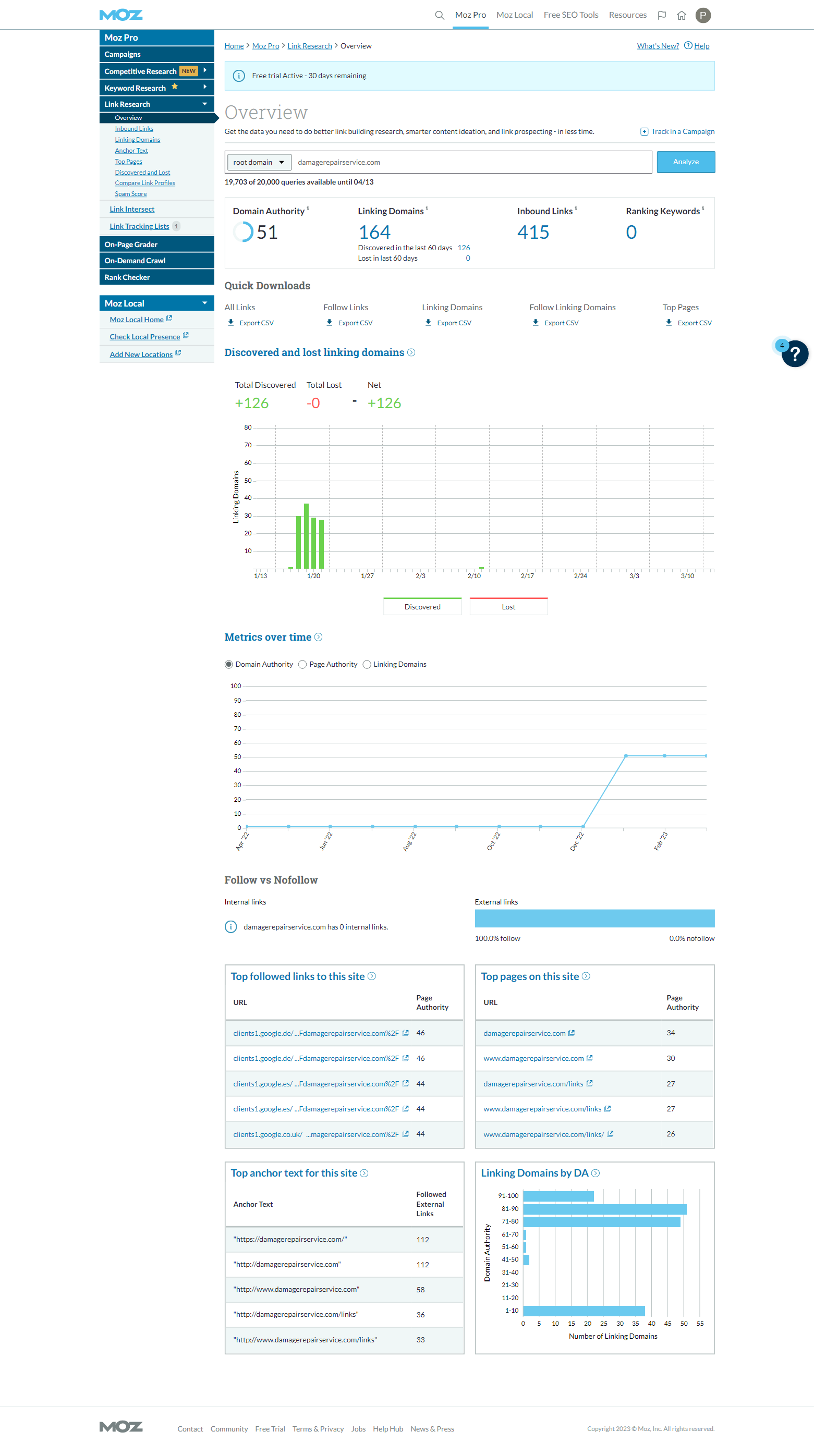Click external icon beside Moz Local Home

169,319
